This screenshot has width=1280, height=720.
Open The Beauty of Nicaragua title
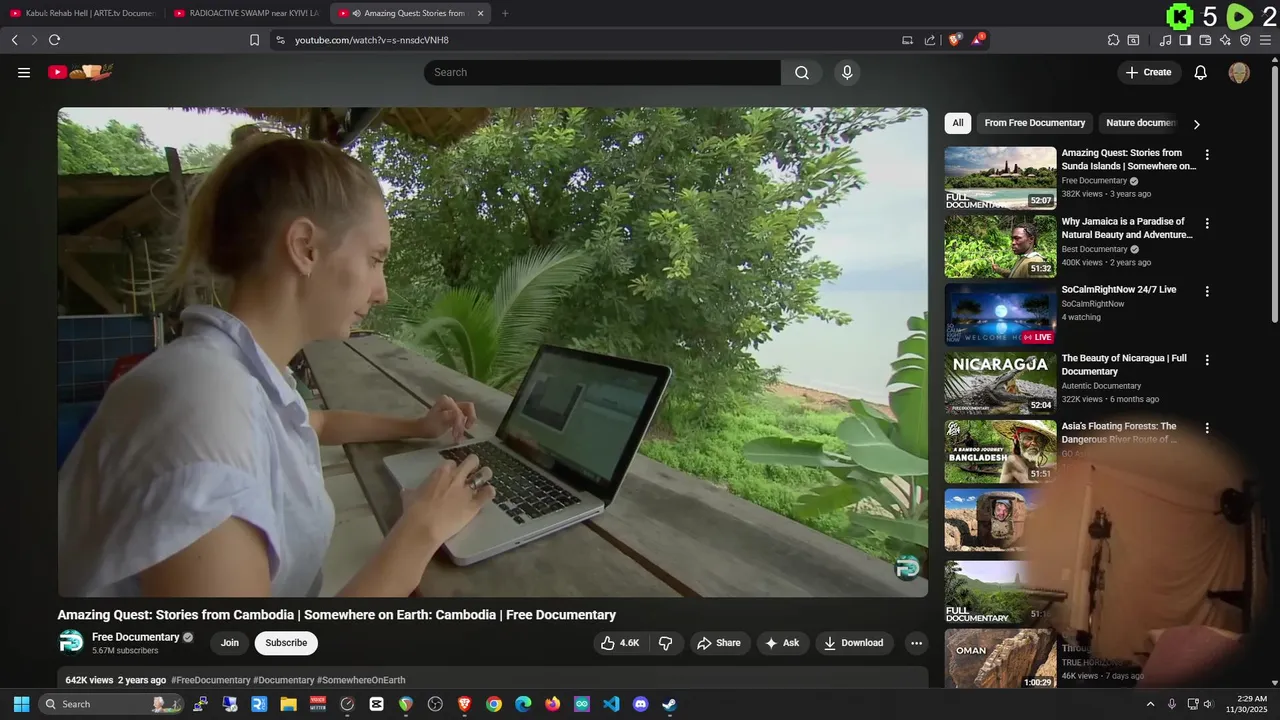click(1124, 365)
